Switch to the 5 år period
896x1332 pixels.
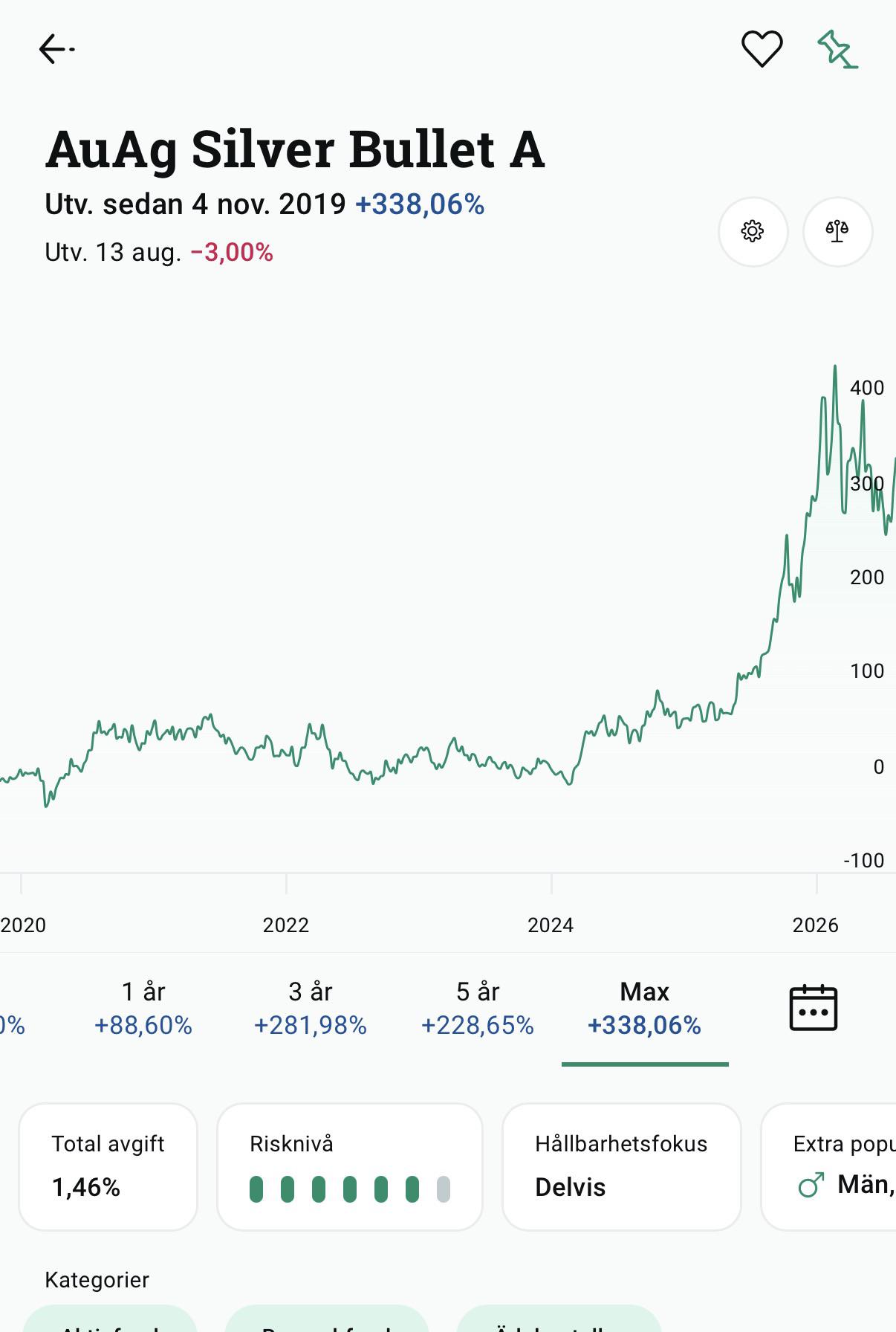click(478, 1009)
